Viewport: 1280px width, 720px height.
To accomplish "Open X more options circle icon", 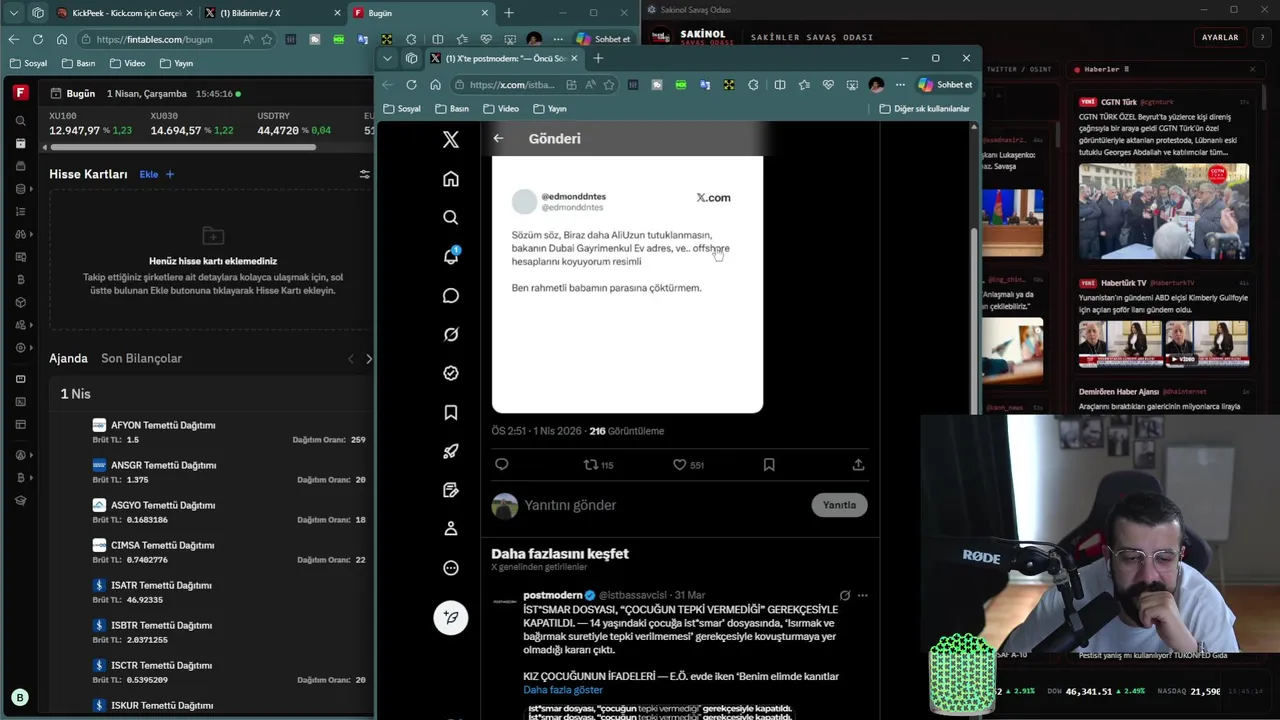I will (x=451, y=568).
